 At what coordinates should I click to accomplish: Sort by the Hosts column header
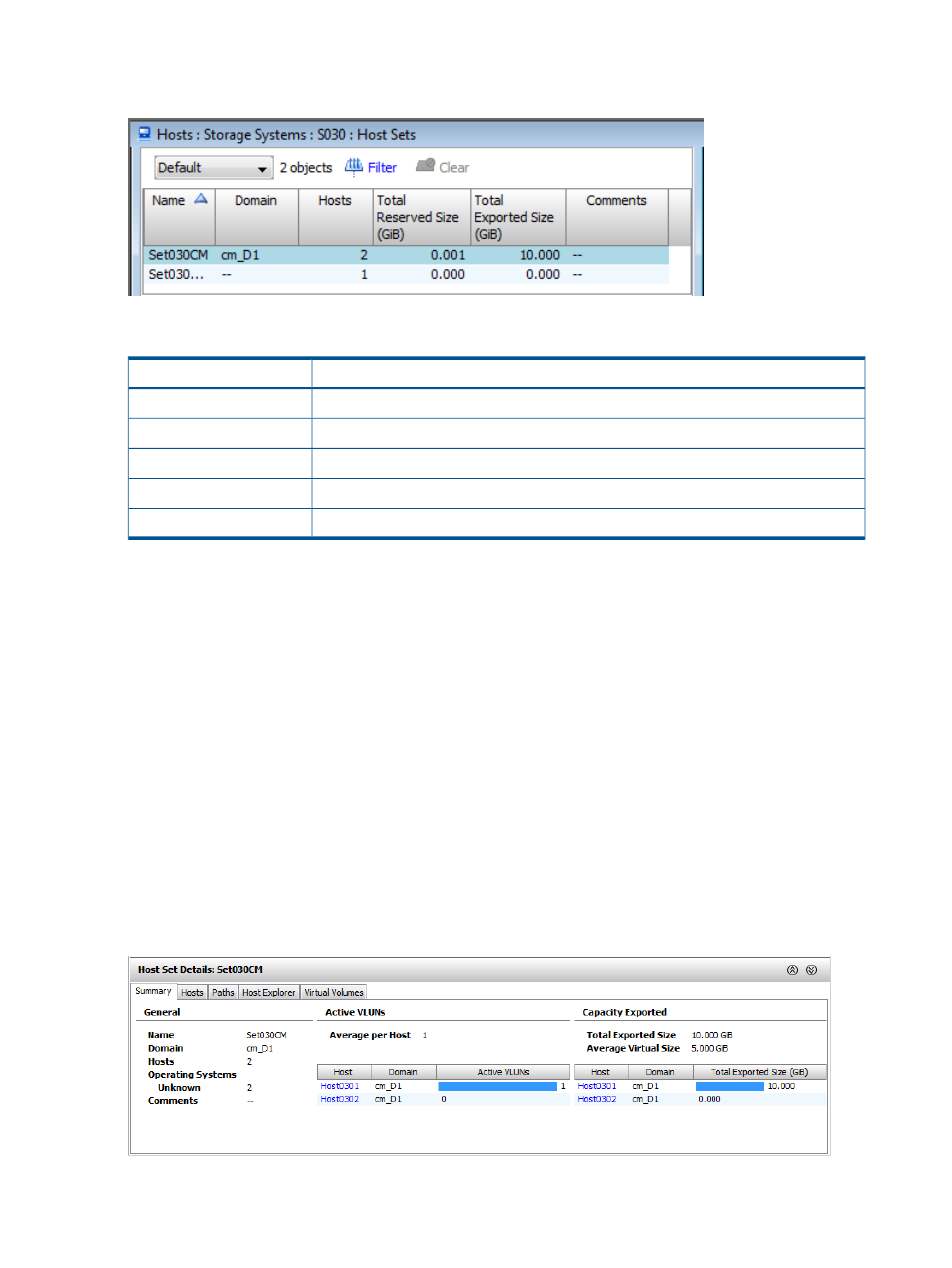pyautogui.click(x=335, y=216)
